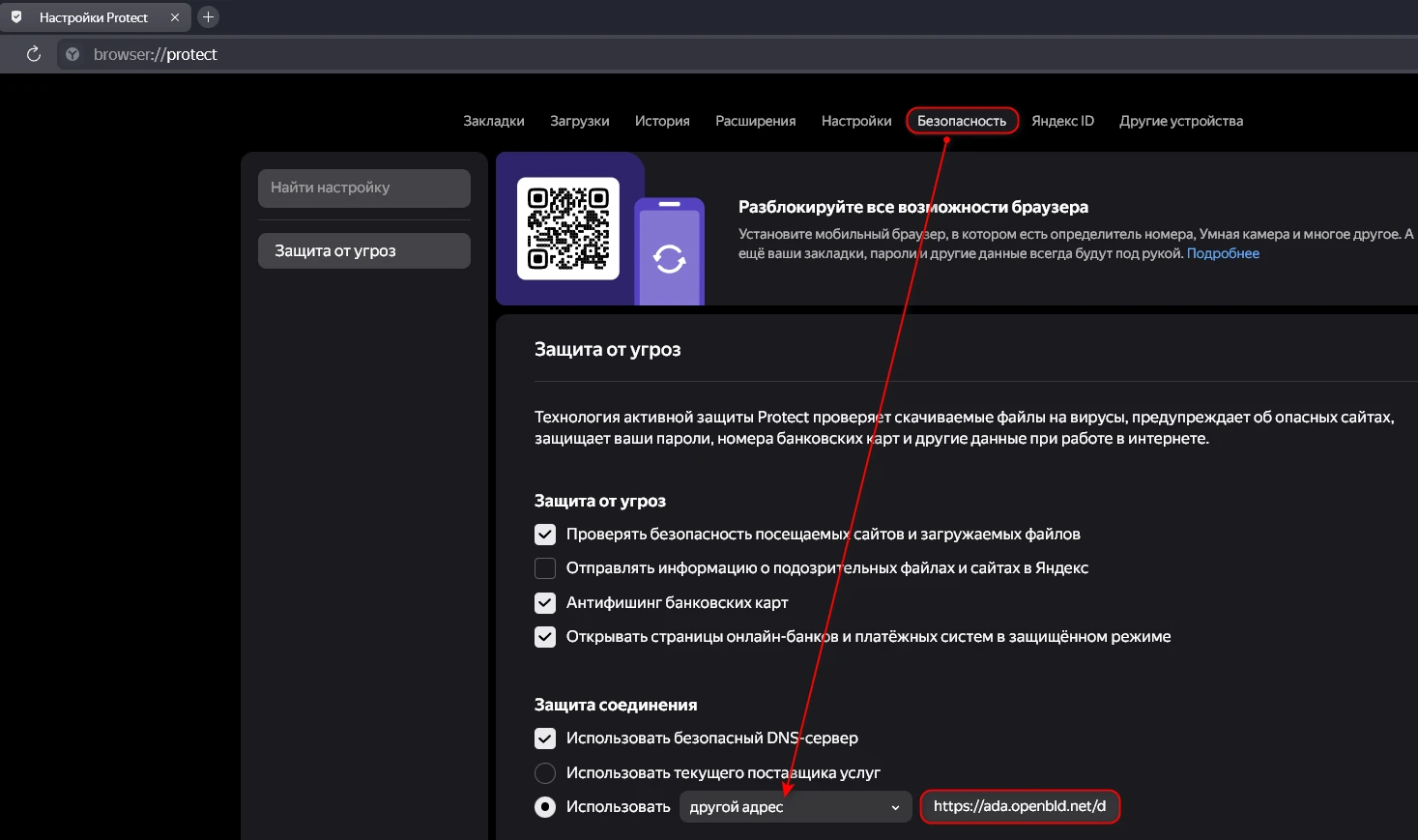Toggle Проверять безопасность посещаемых сайтов checkbox

point(545,535)
